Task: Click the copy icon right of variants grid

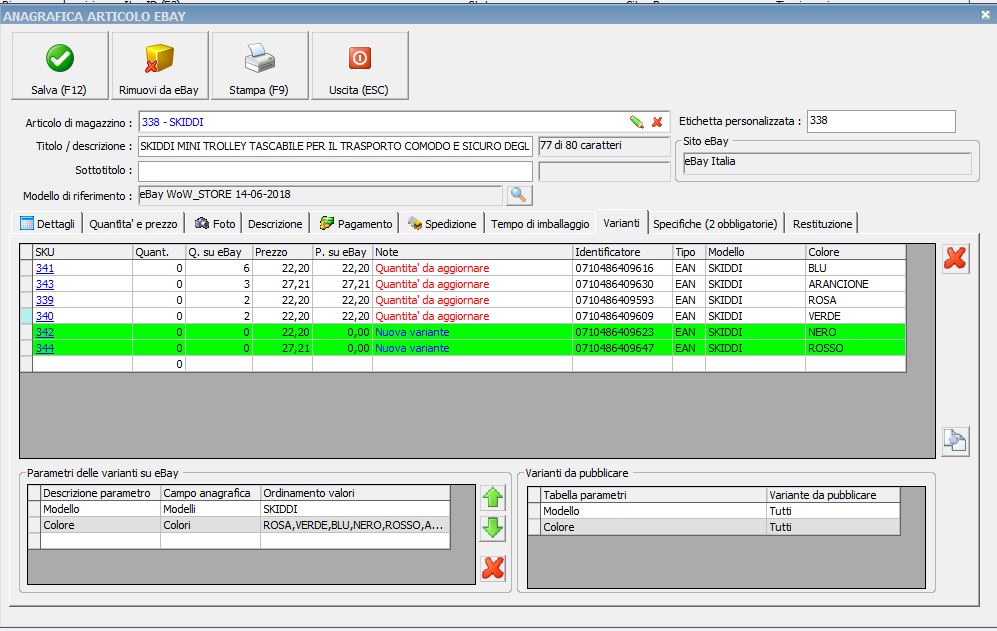Action: (955, 441)
